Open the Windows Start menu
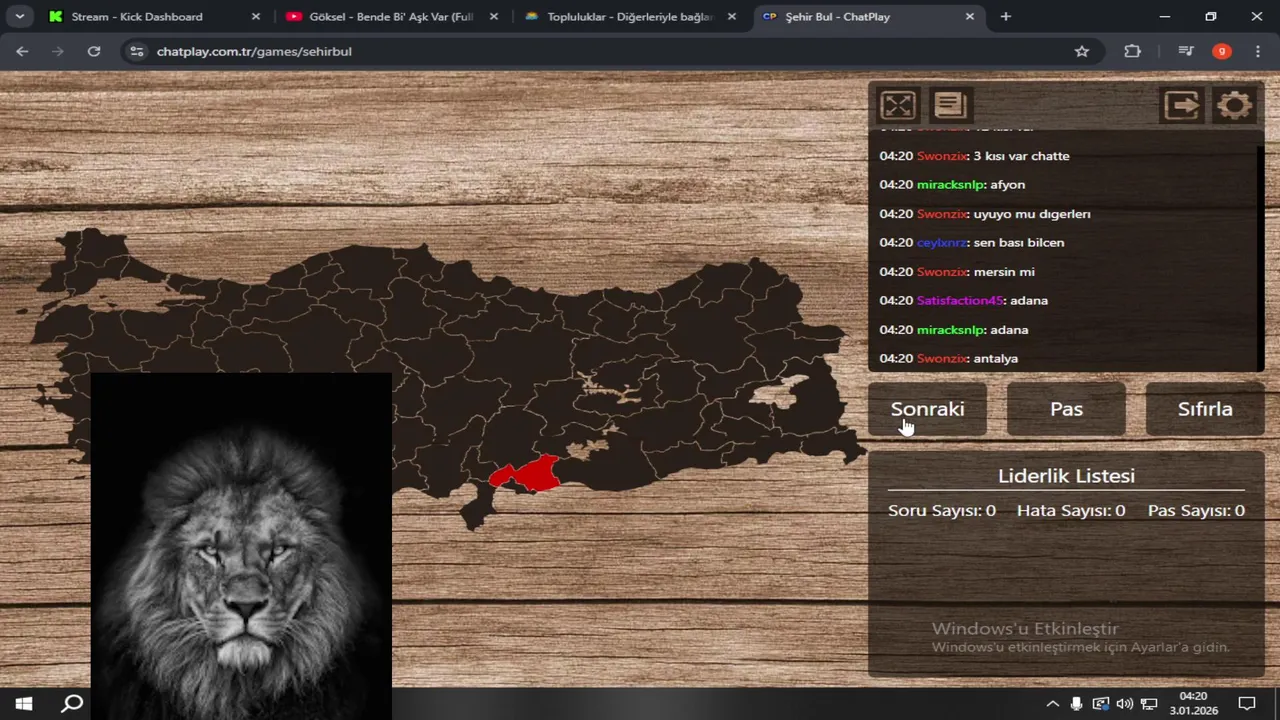1280x720 pixels. [x=23, y=703]
